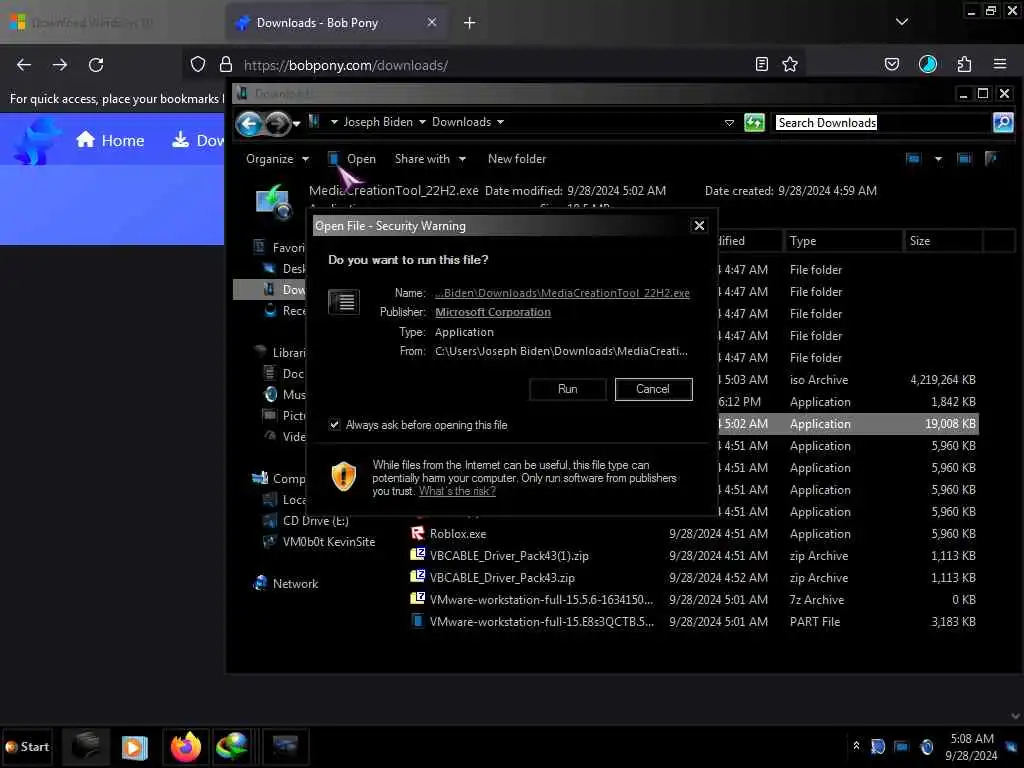The width and height of the screenshot is (1024, 768).
Task: Open address bar previous locations dropdown
Action: point(729,123)
